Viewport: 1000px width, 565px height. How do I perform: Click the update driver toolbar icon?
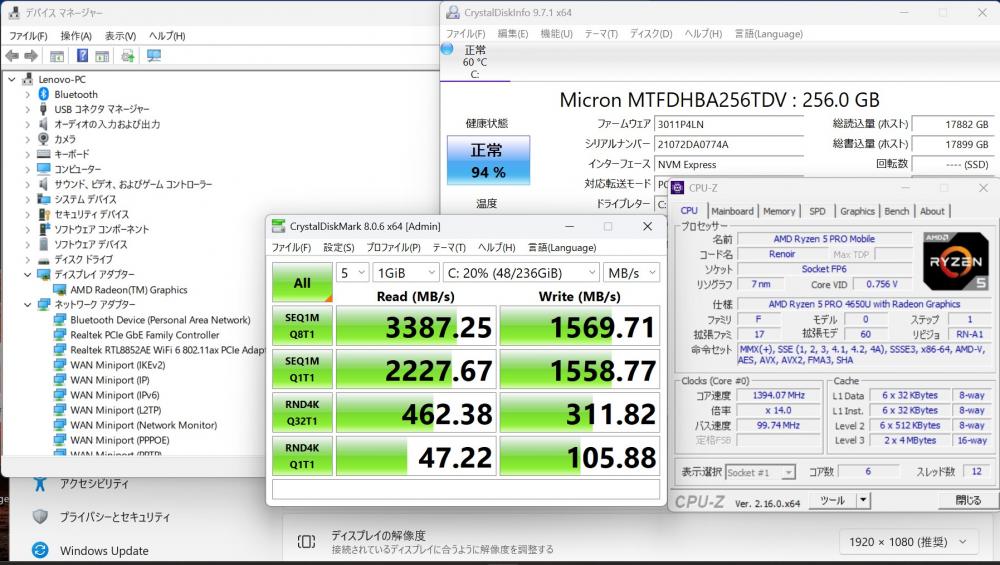point(128,56)
